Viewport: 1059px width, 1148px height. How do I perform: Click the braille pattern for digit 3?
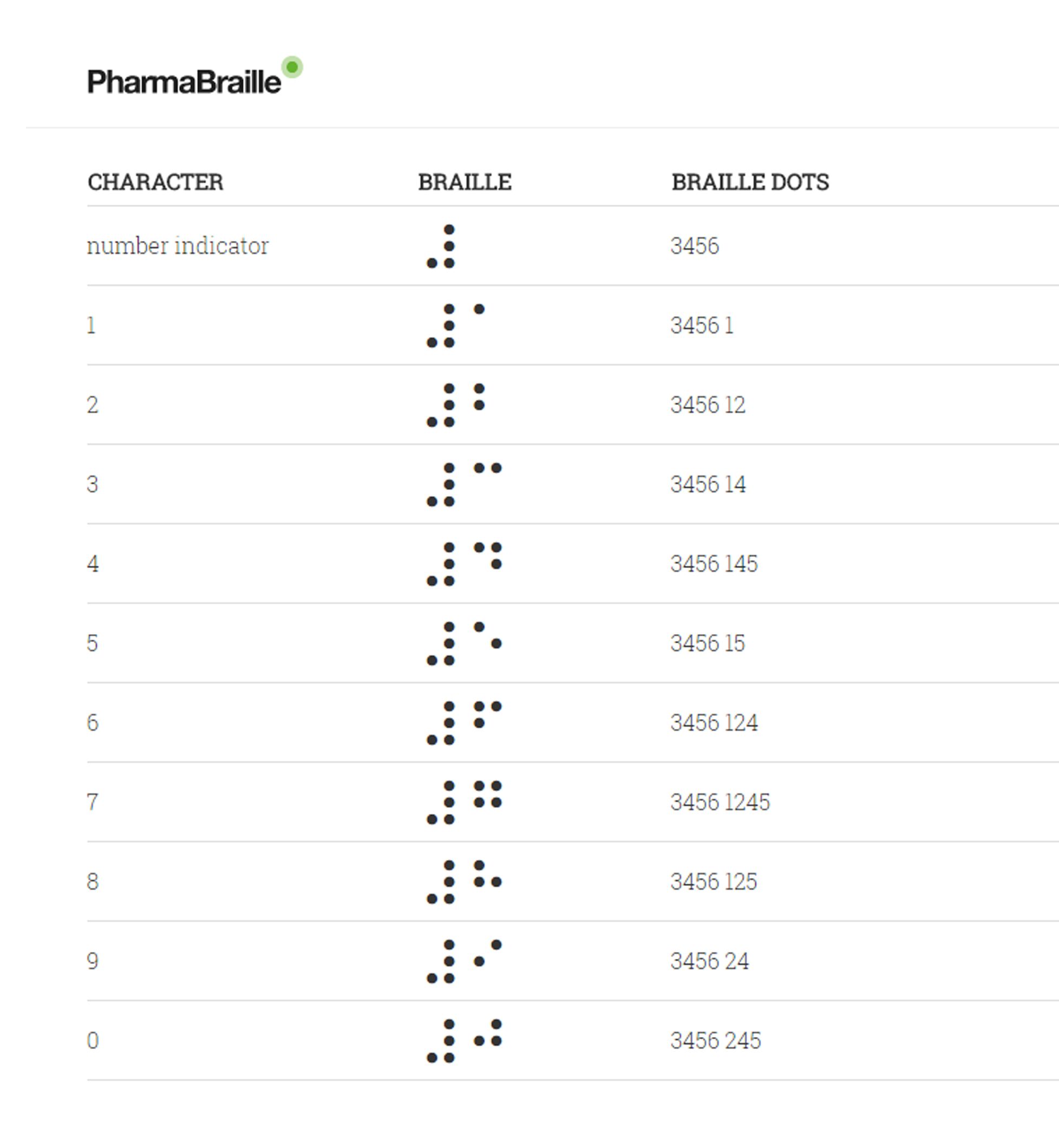(463, 485)
